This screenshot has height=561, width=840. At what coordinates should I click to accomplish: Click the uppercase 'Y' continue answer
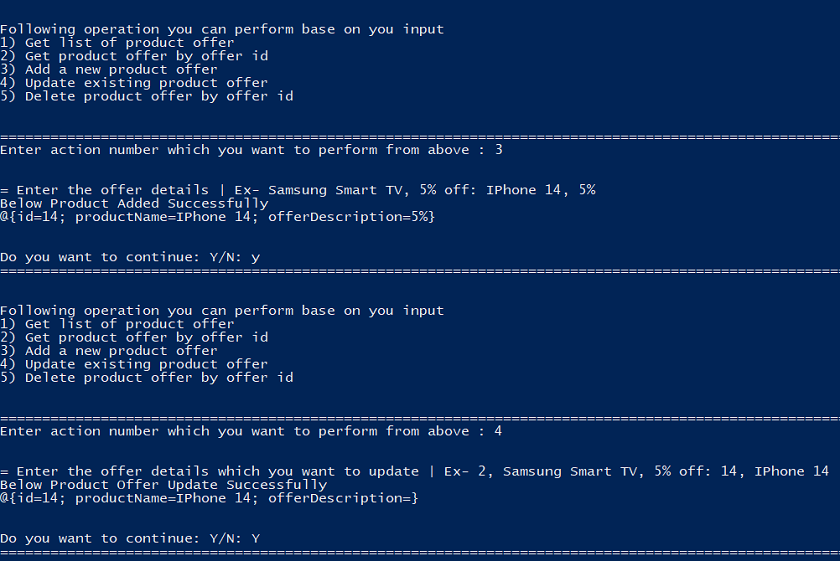[256, 538]
